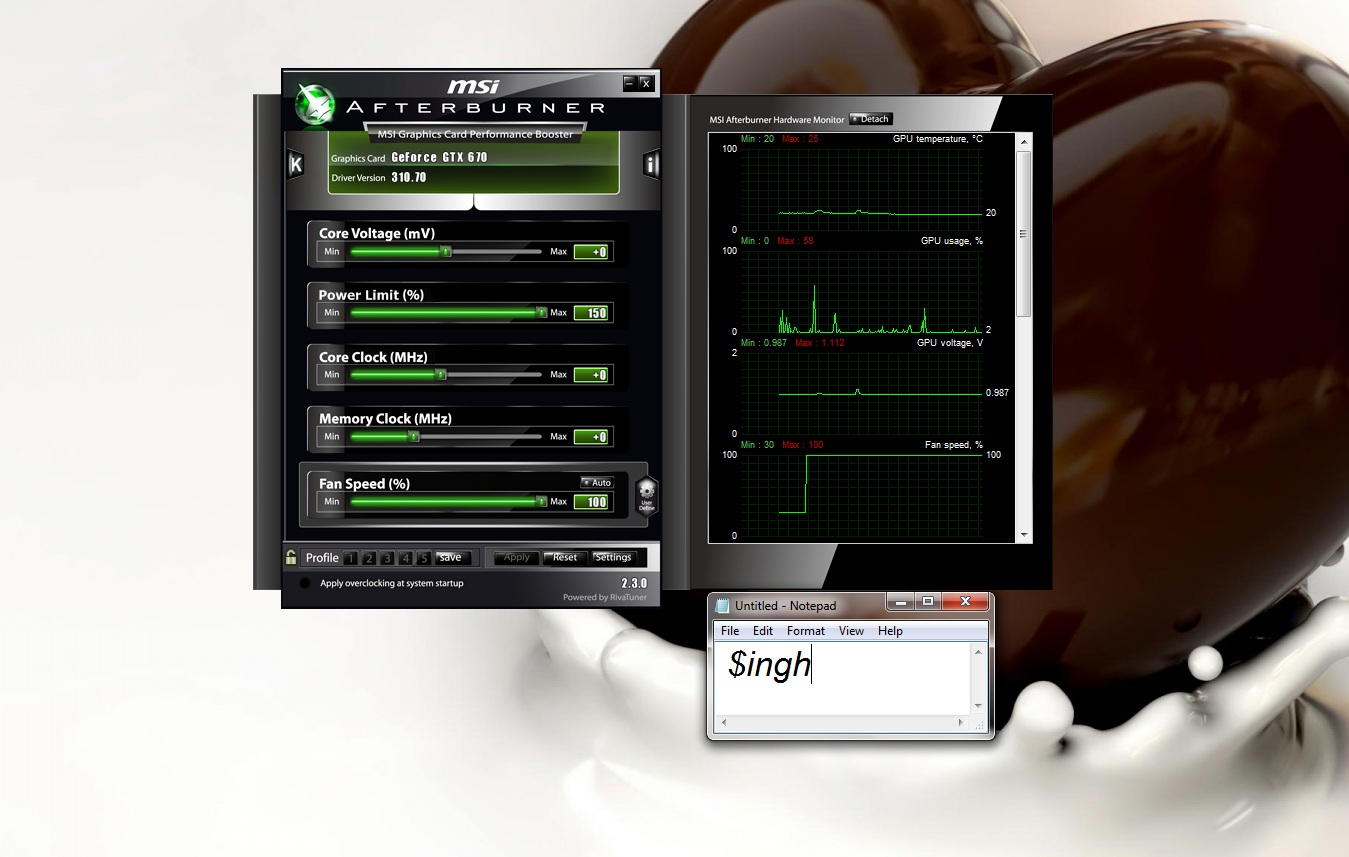Click the 'Powered by RivaTuner' text
This screenshot has height=857, width=1349.
point(605,597)
